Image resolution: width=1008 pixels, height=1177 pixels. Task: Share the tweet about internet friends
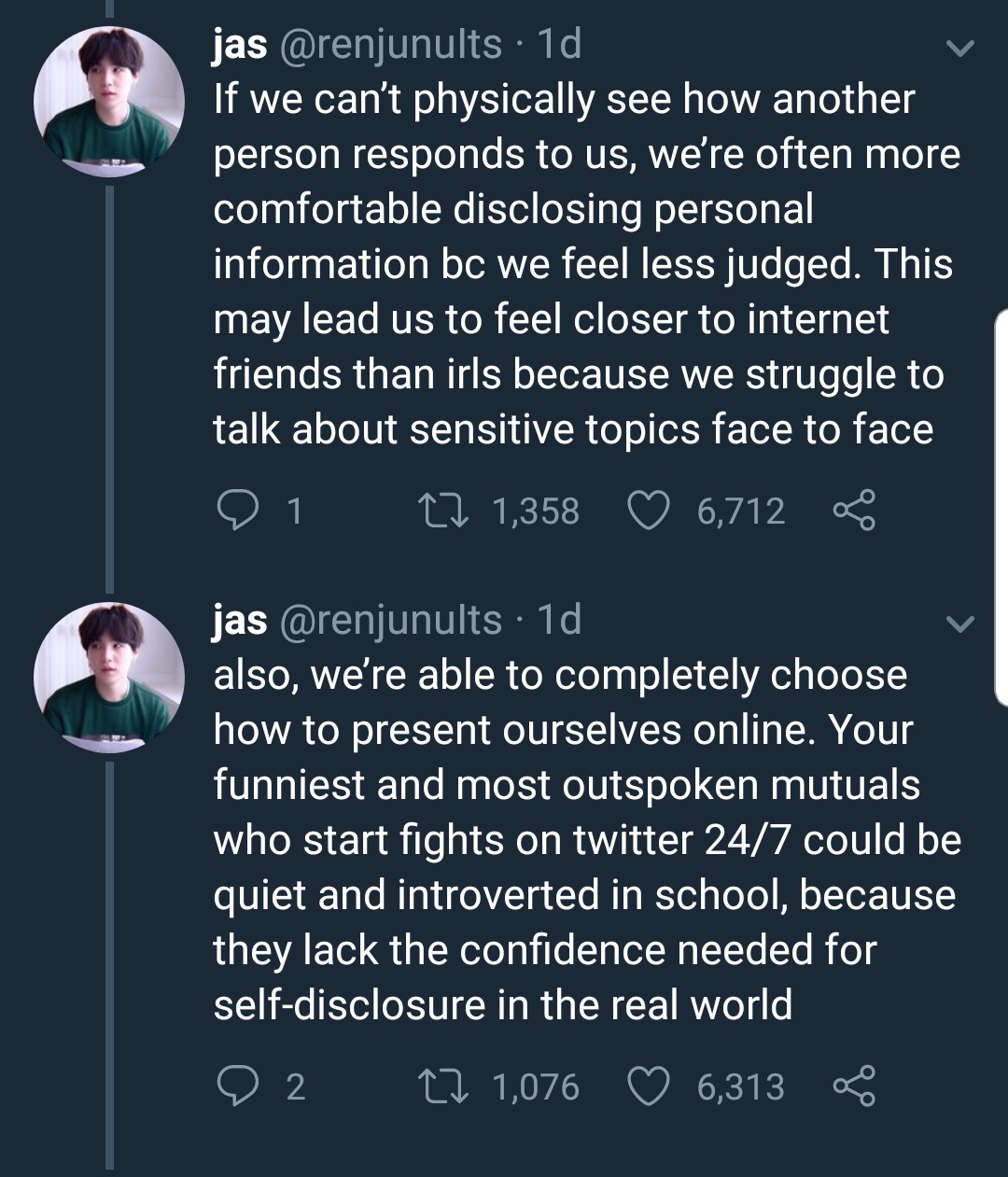[x=853, y=511]
